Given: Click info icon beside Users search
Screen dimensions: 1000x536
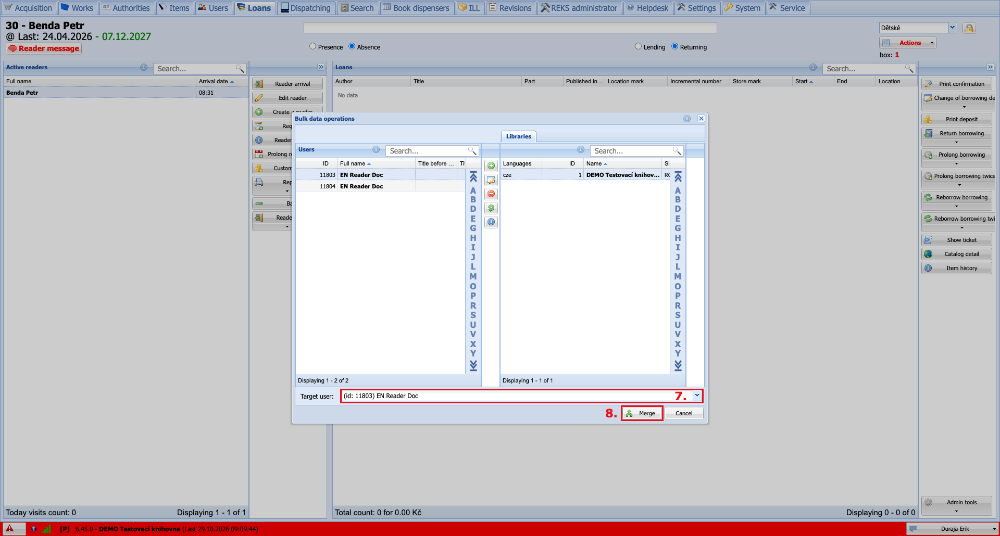Looking at the screenshot, I should (376, 151).
